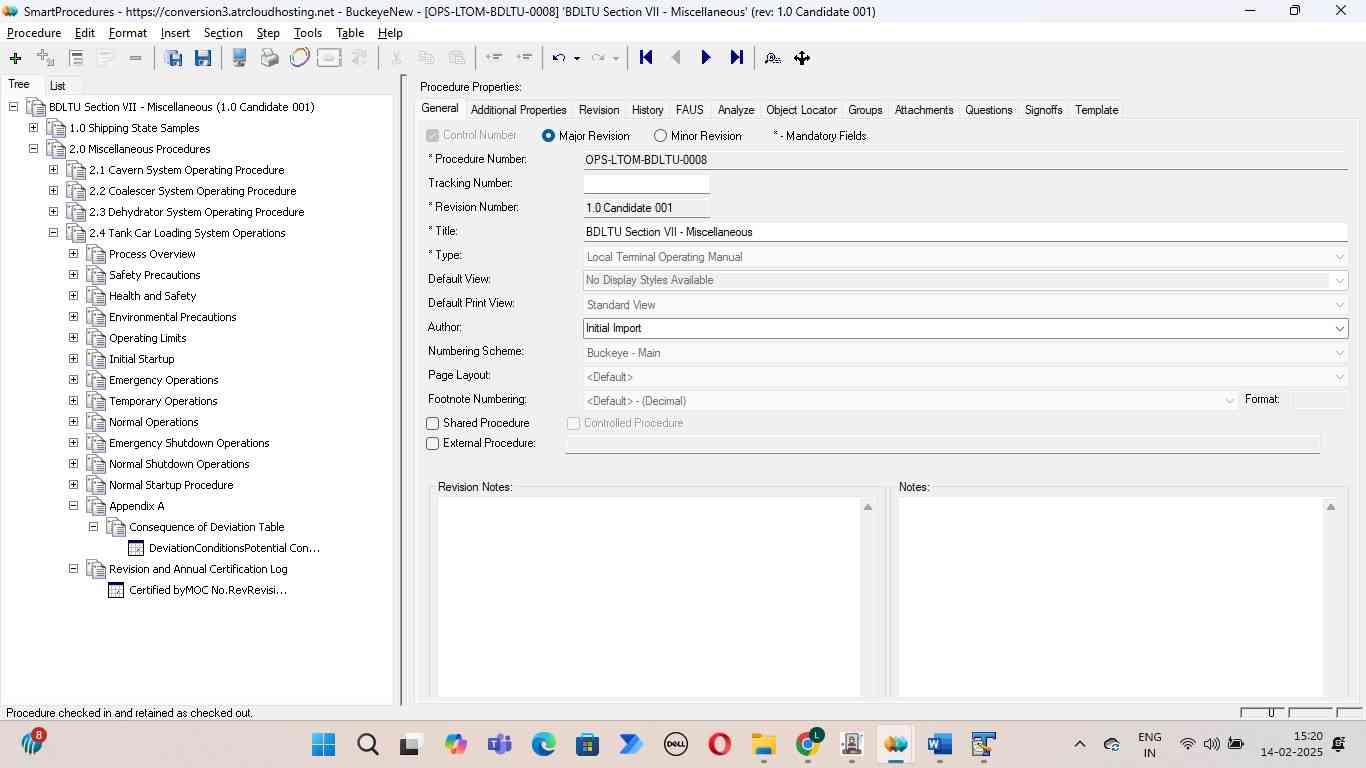The width and height of the screenshot is (1366, 768).
Task: Open the Procedure menu
Action: 34,33
